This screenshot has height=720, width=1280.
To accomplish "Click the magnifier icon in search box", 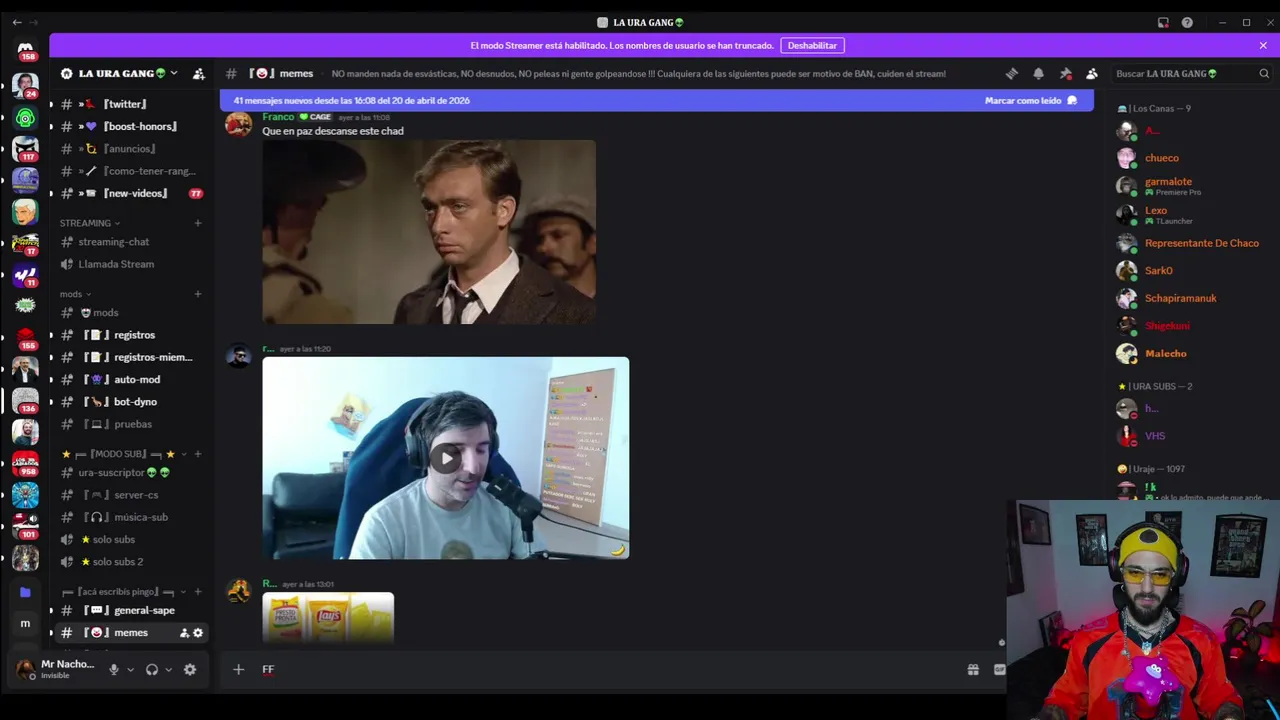I will coord(1264,74).
